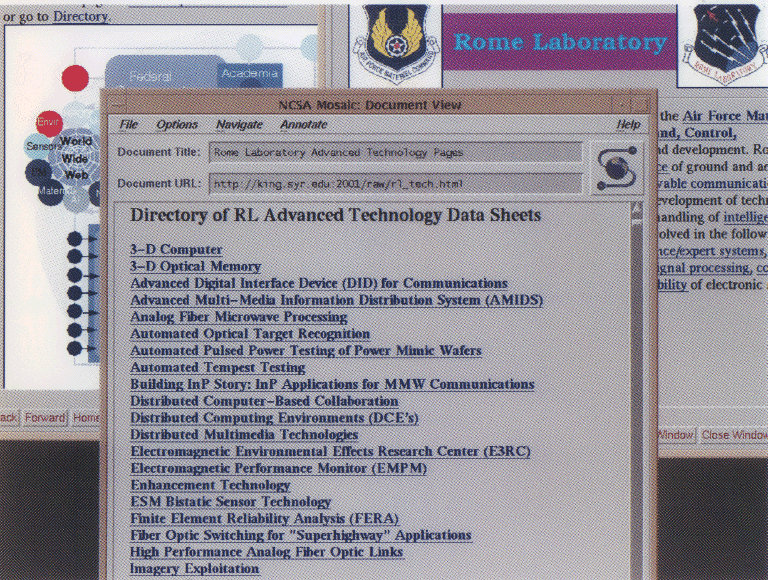Open High Performance Analog Fiber Optic Links
This screenshot has width=768, height=580.
266,552
